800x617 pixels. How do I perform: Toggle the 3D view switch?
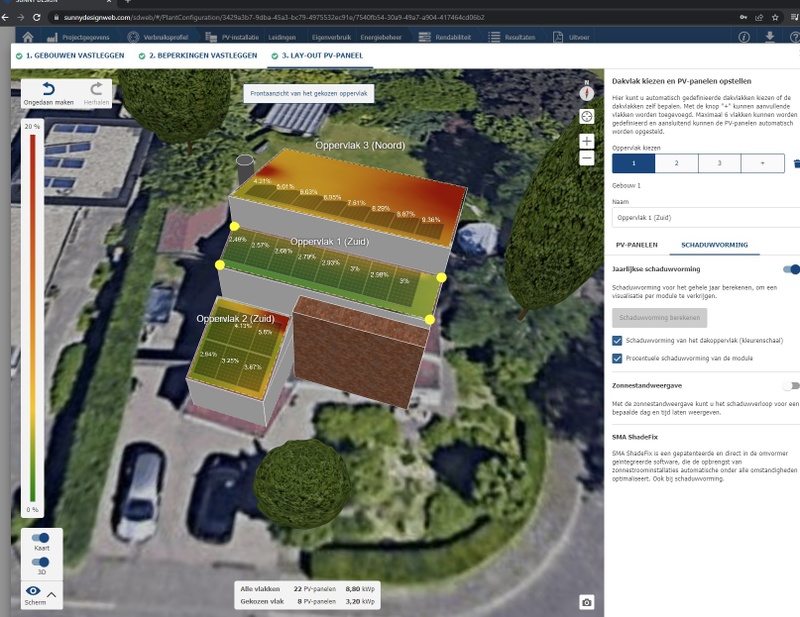click(x=40, y=562)
